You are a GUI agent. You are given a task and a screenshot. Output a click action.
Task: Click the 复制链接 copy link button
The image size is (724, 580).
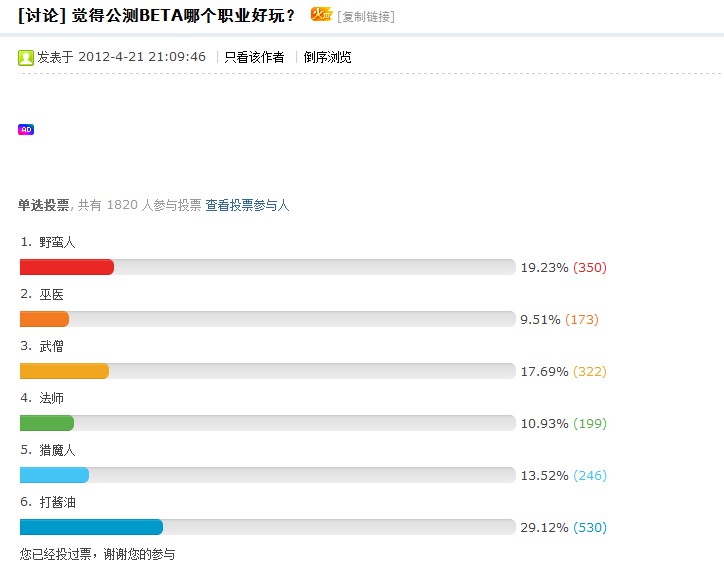click(366, 16)
